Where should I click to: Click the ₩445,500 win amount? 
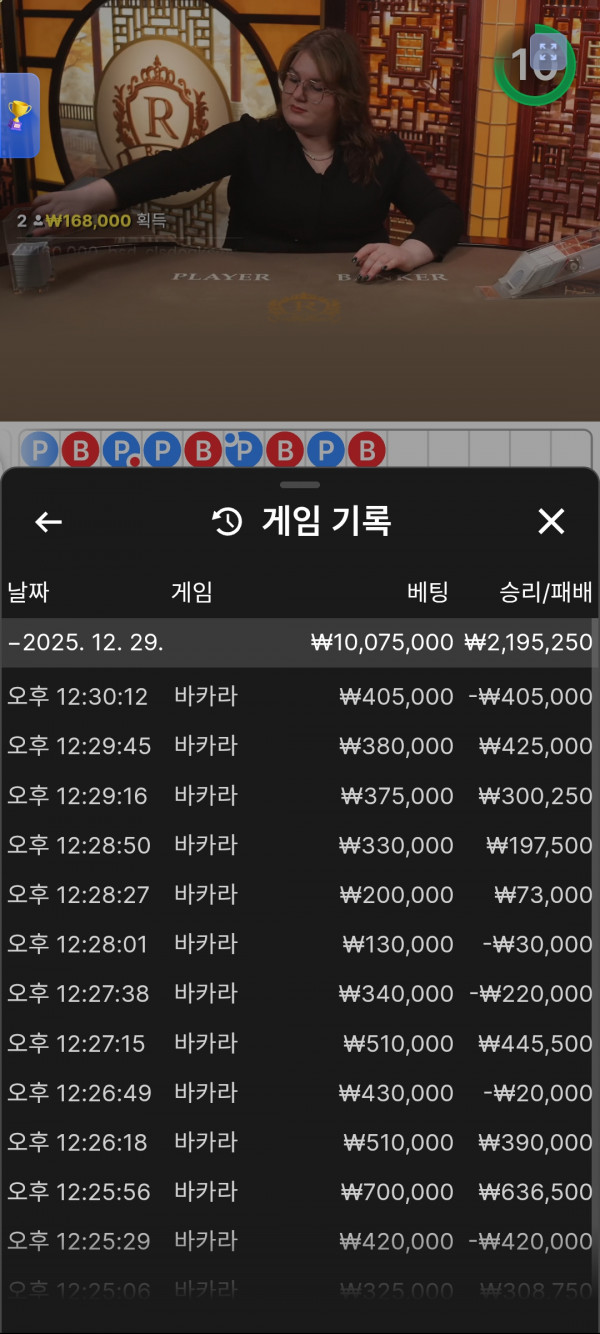click(535, 1043)
